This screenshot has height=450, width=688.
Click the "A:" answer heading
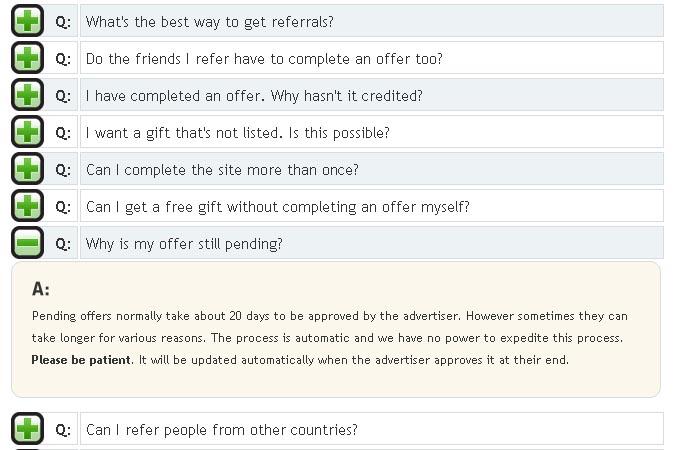[40, 289]
